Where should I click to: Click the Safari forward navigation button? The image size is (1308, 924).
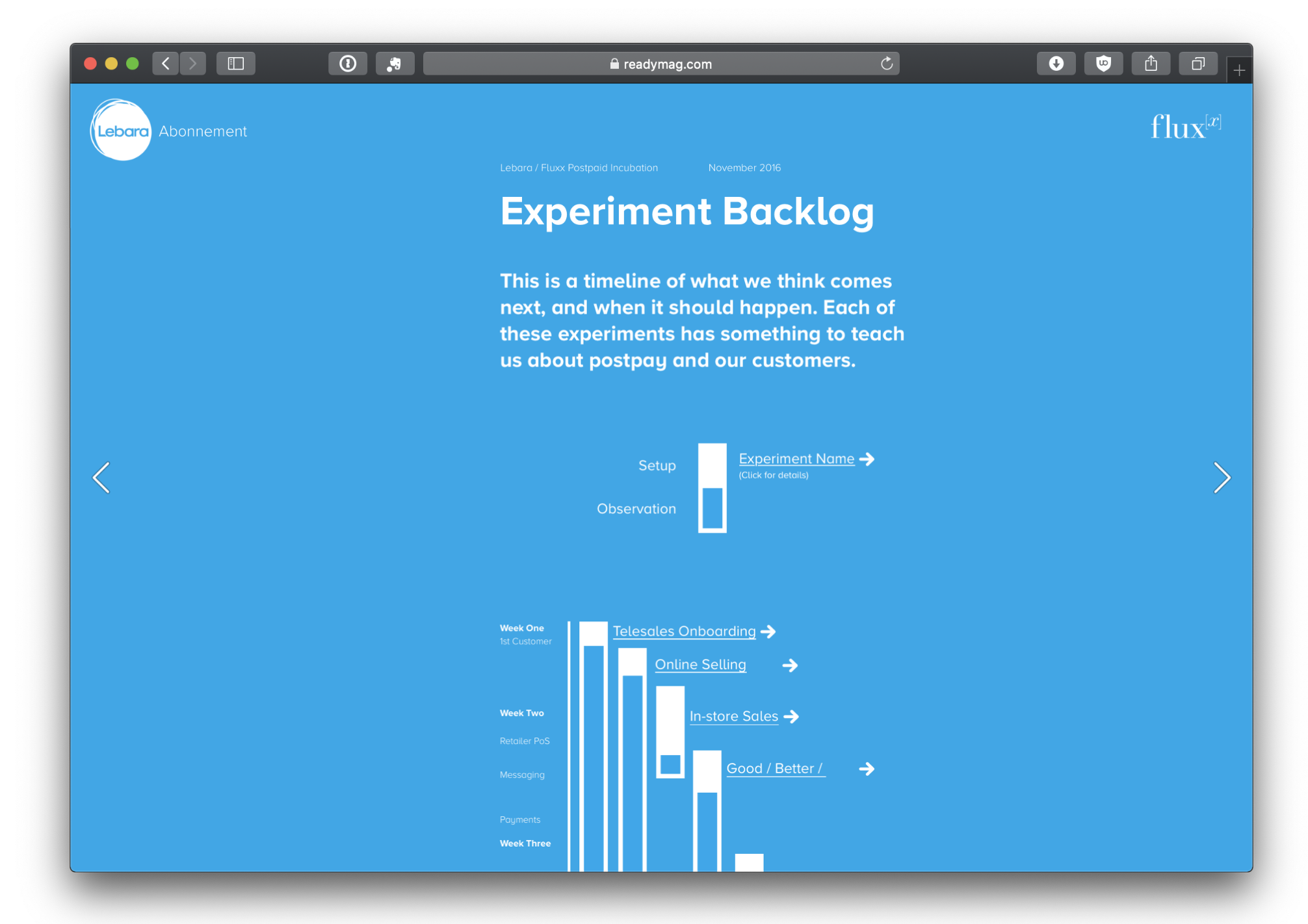[x=193, y=64]
